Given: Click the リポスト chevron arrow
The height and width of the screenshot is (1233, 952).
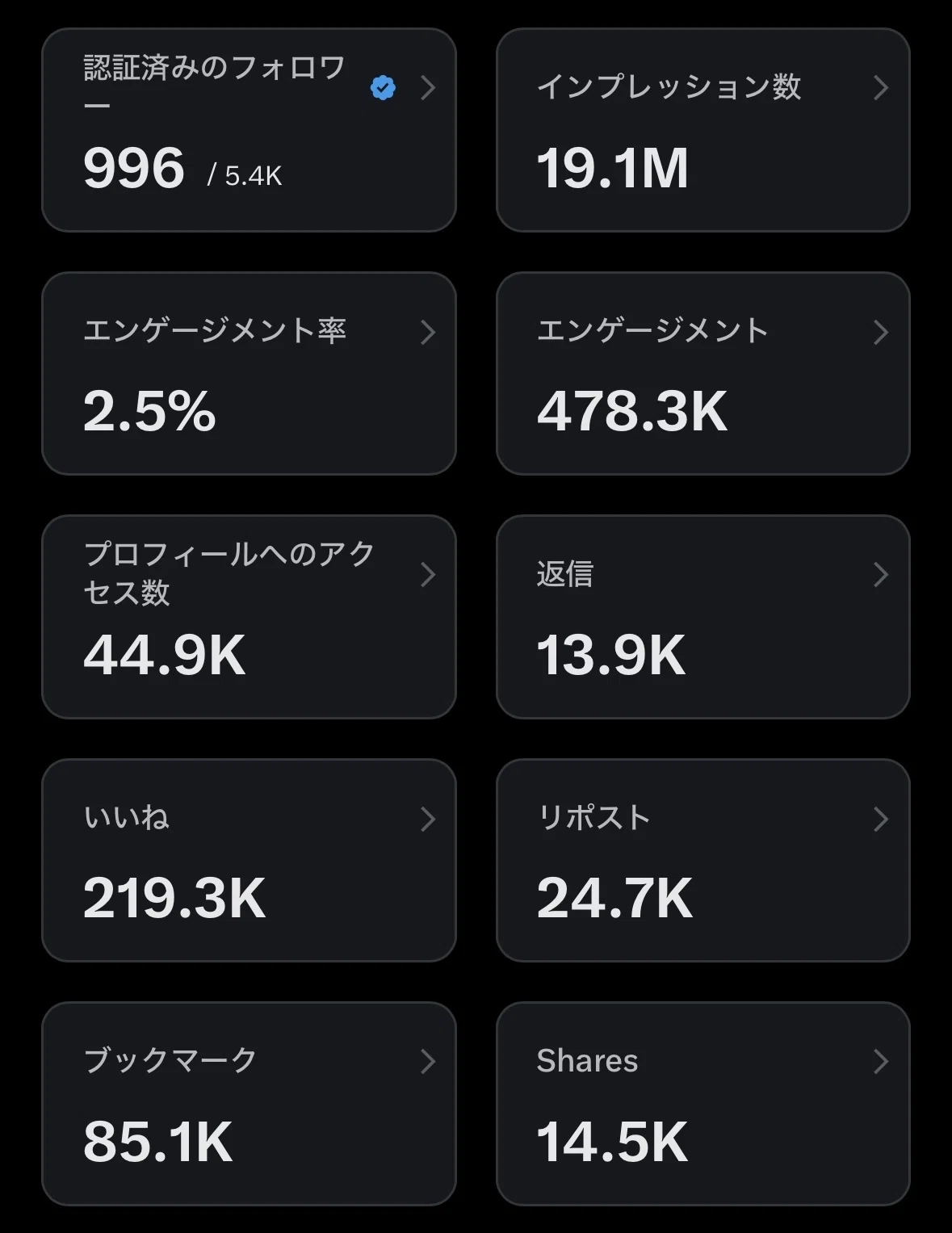Looking at the screenshot, I should [881, 819].
